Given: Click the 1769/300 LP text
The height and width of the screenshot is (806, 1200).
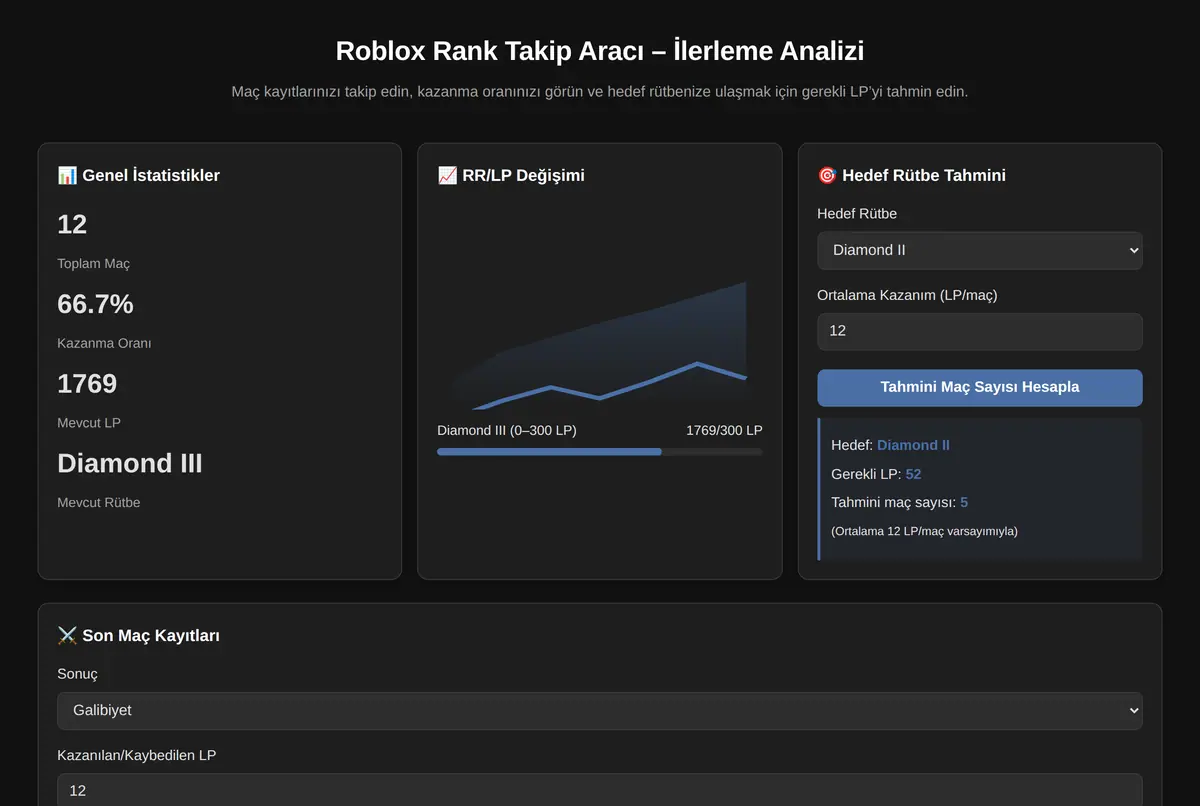Looking at the screenshot, I should tap(724, 431).
